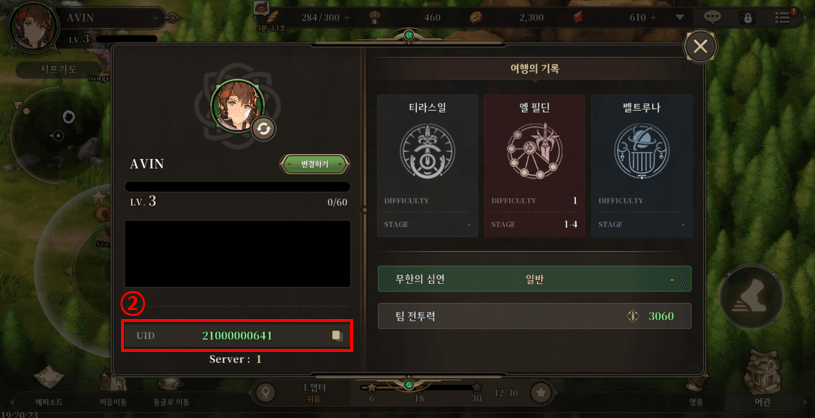The height and width of the screenshot is (418, 815).
Task: Click the avatar swap refresh icon
Action: [x=264, y=129]
